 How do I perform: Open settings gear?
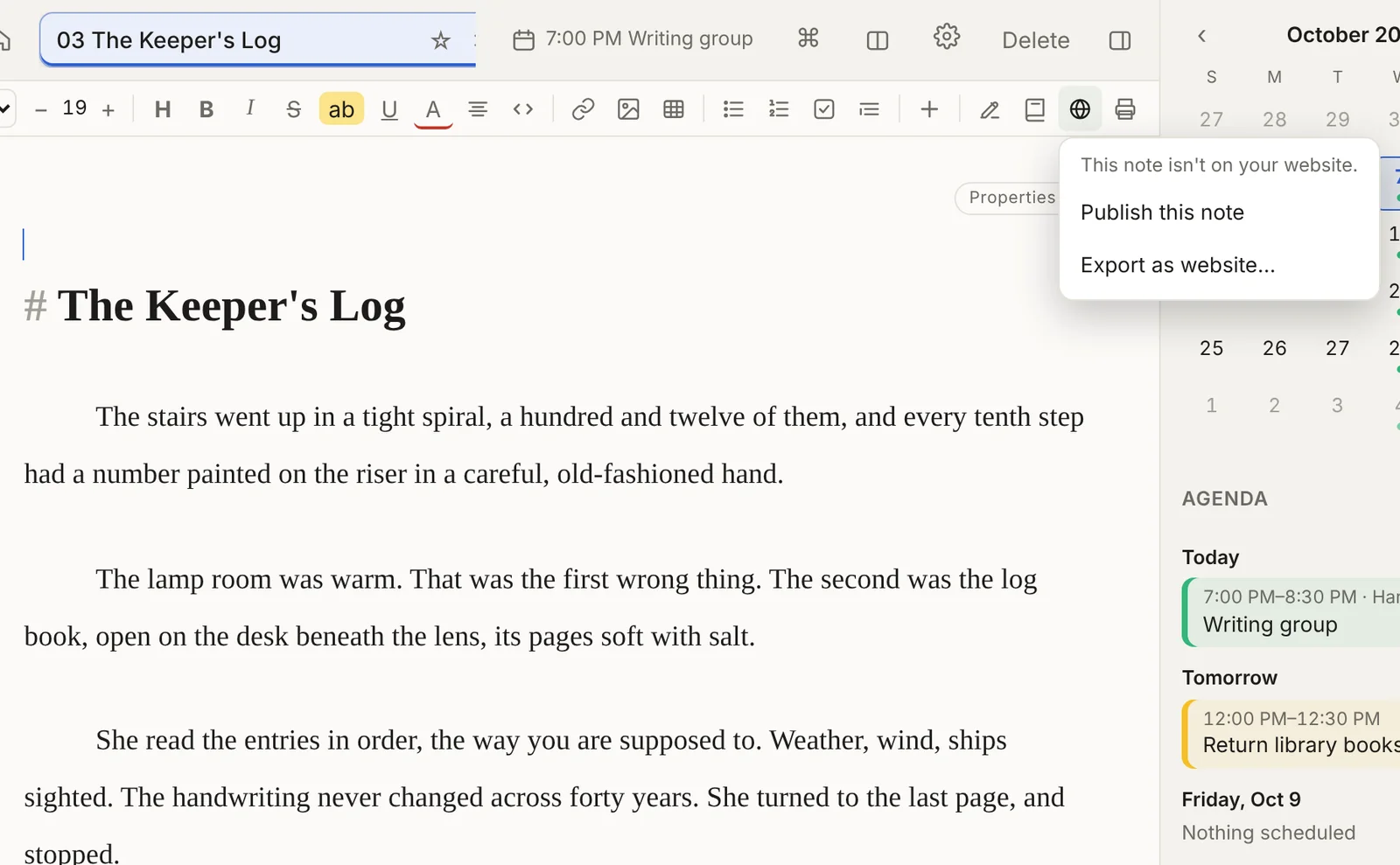[947, 38]
